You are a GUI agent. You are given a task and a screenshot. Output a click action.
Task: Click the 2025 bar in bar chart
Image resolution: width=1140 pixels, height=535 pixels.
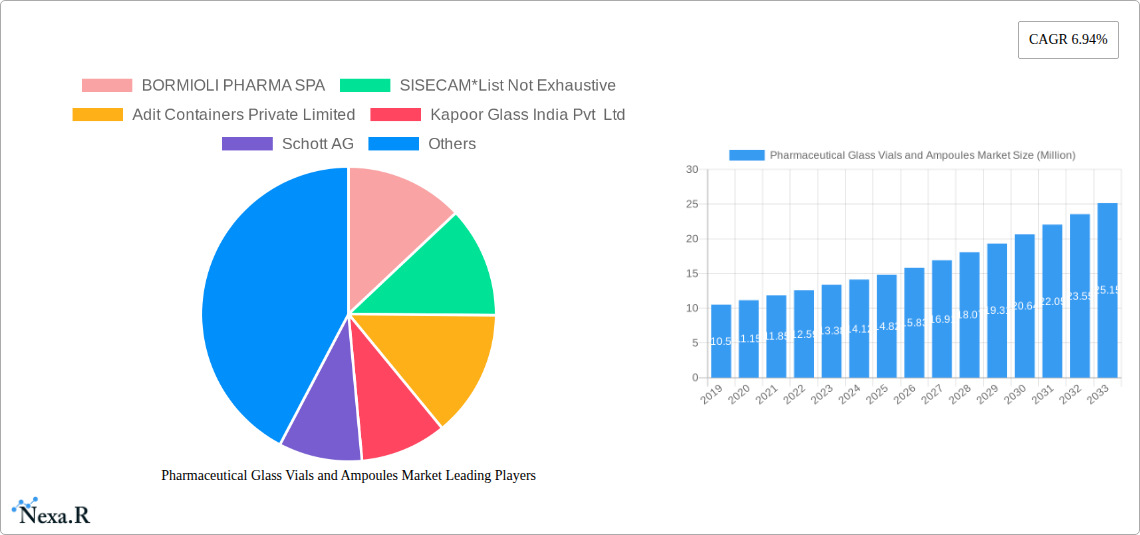(886, 326)
